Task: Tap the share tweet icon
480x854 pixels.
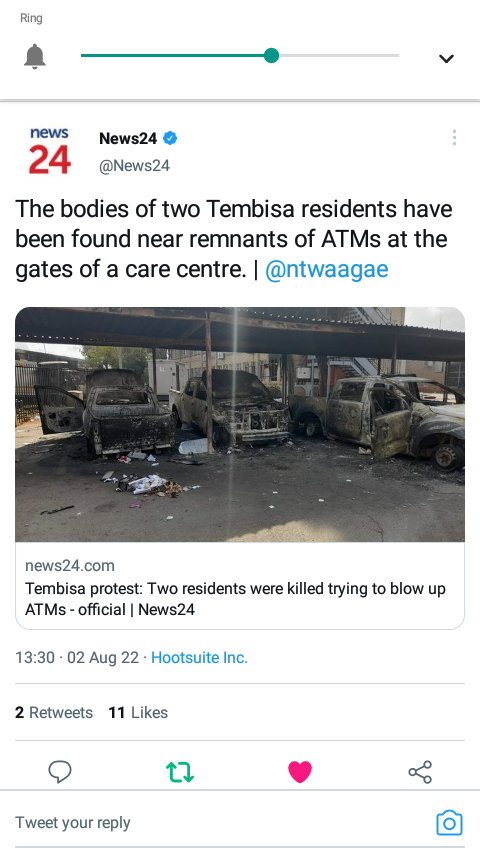Action: click(420, 772)
